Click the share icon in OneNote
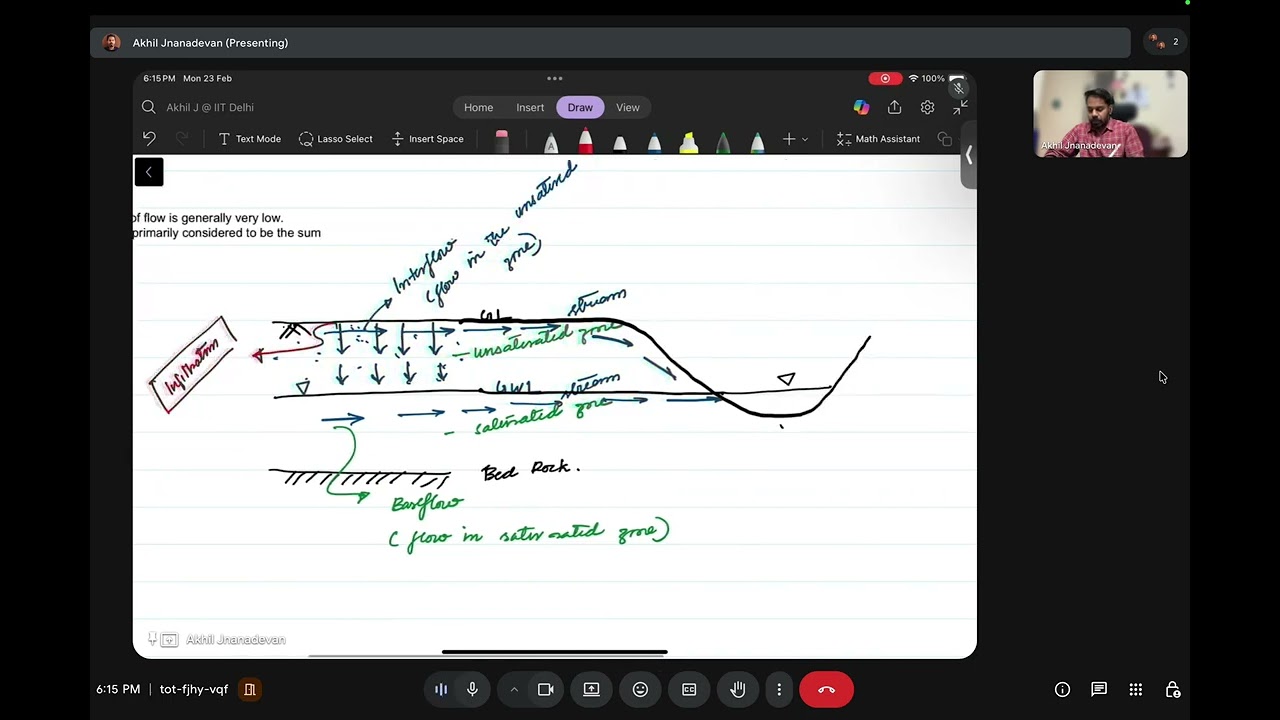Viewport: 1280px width, 720px height. tap(894, 107)
